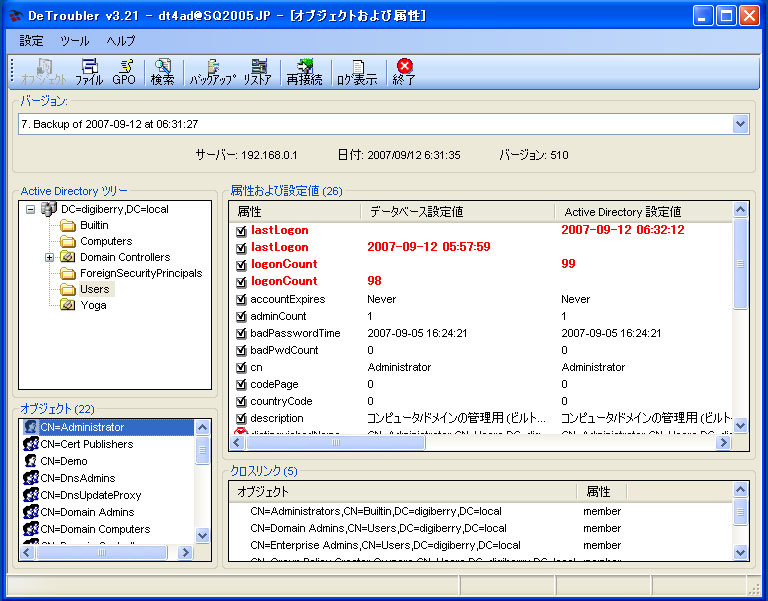Sort cross-links by 属性 column header
This screenshot has width=768, height=601.
[x=602, y=492]
